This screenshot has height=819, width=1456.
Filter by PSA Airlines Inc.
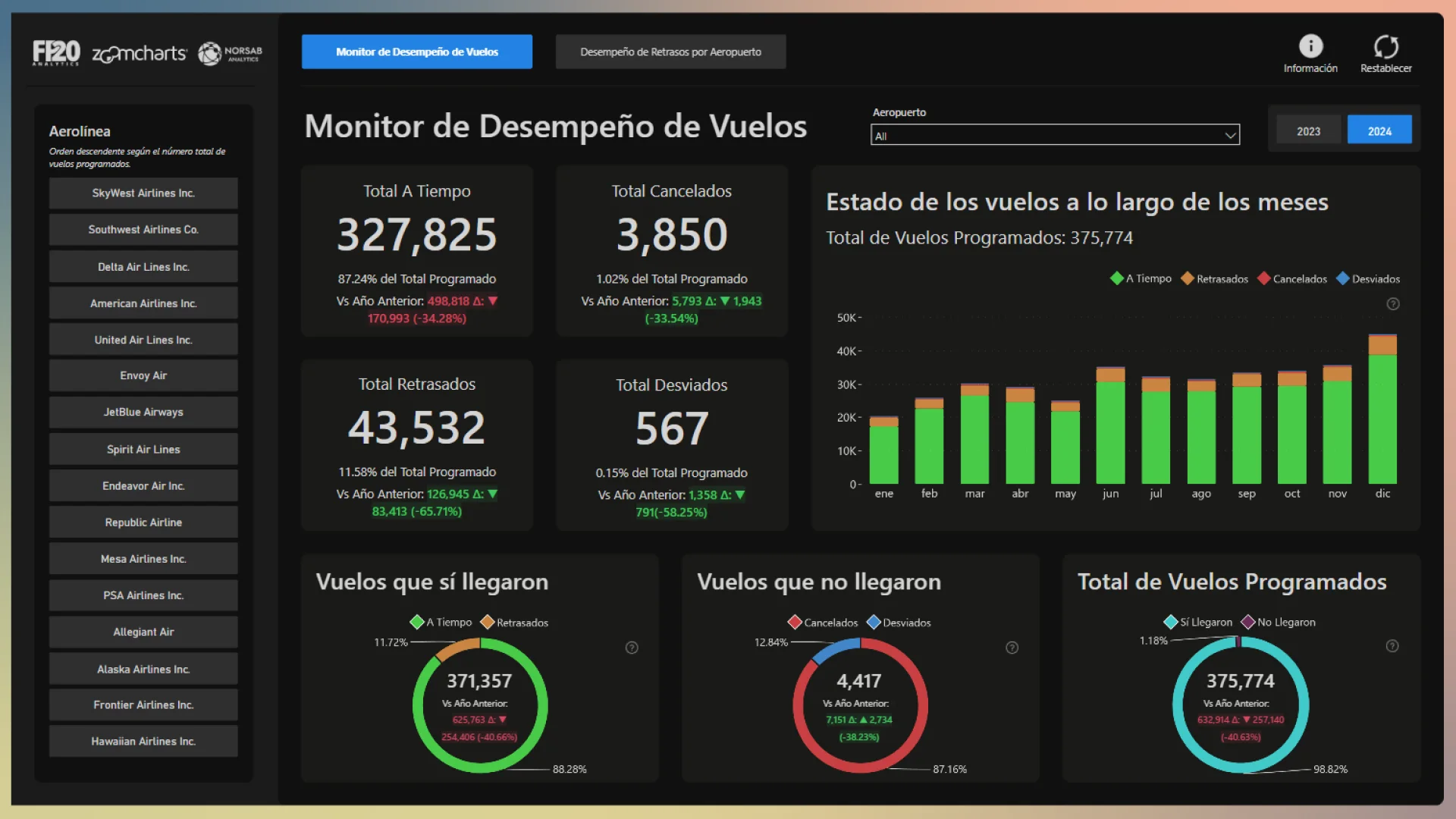[143, 595]
